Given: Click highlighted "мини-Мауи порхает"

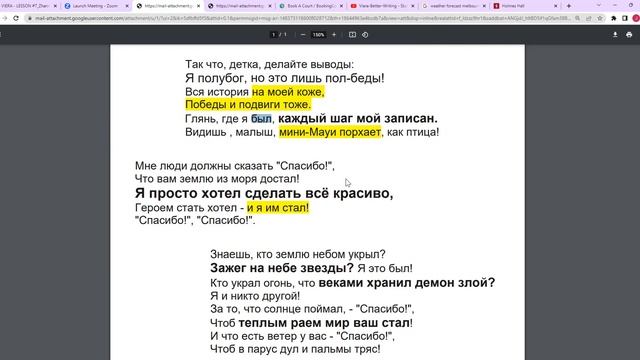Looking at the screenshot, I should click(x=330, y=132).
